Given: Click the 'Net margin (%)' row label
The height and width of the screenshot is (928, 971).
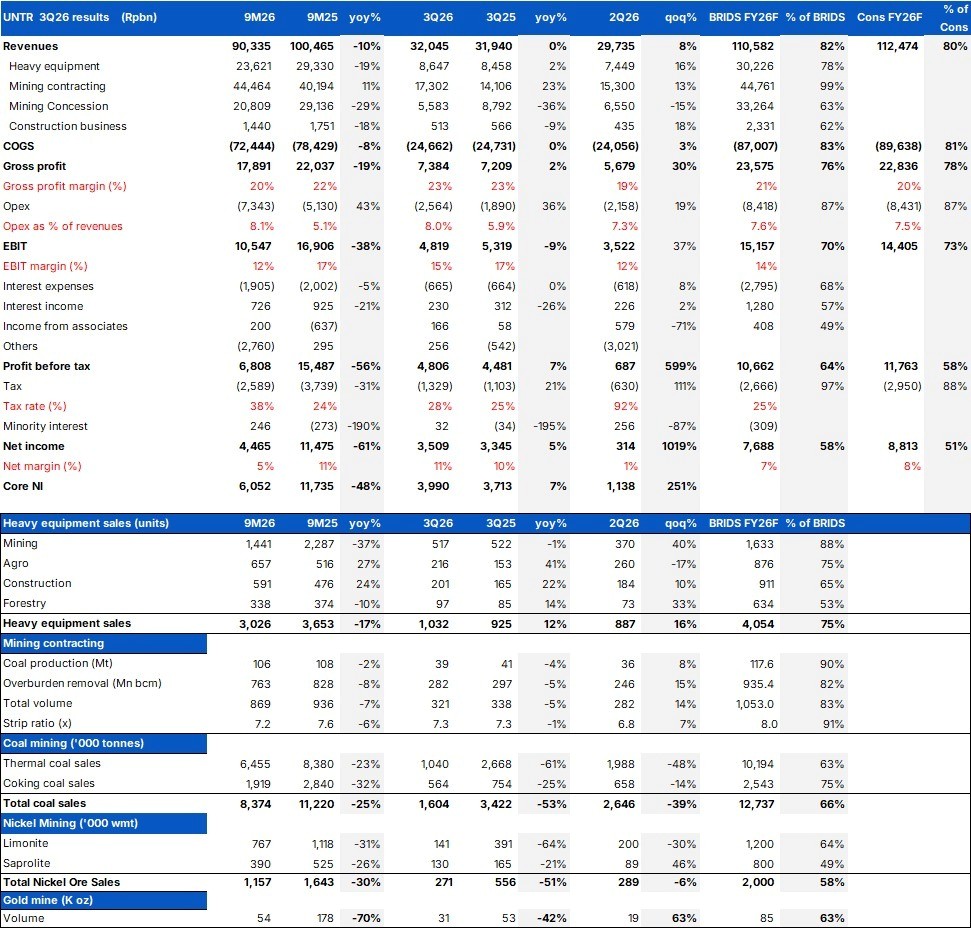Looking at the screenshot, I should pyautogui.click(x=42, y=466).
